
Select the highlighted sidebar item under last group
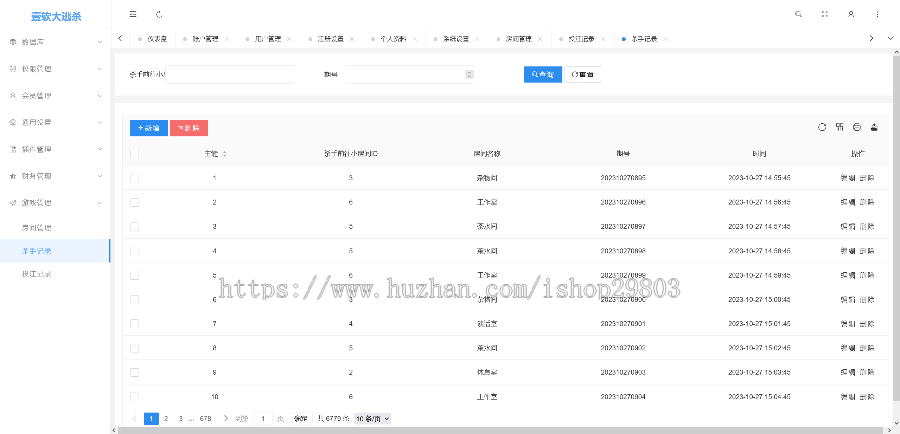[38, 251]
